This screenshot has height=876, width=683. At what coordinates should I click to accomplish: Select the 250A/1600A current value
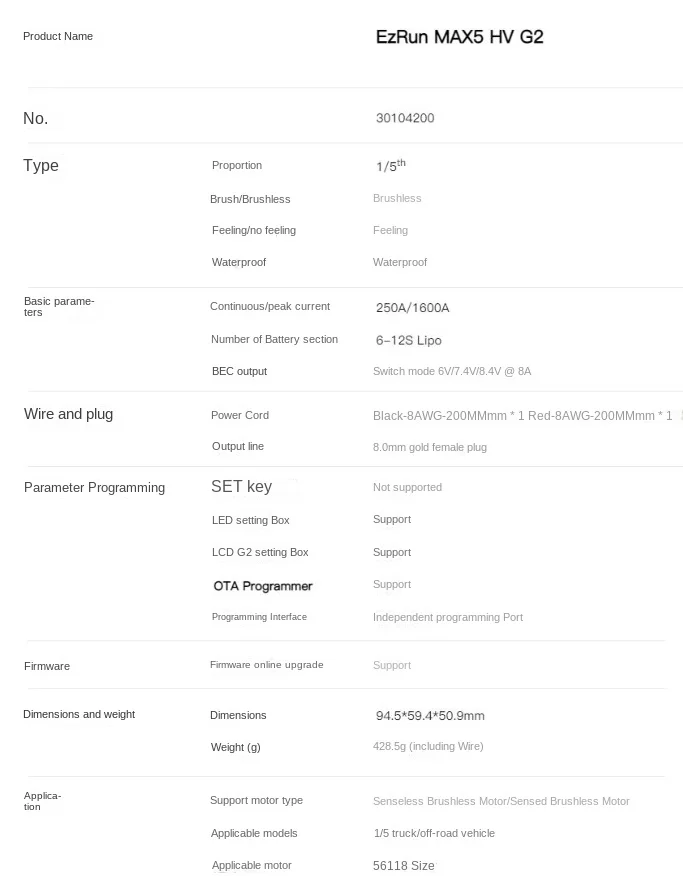tap(412, 307)
